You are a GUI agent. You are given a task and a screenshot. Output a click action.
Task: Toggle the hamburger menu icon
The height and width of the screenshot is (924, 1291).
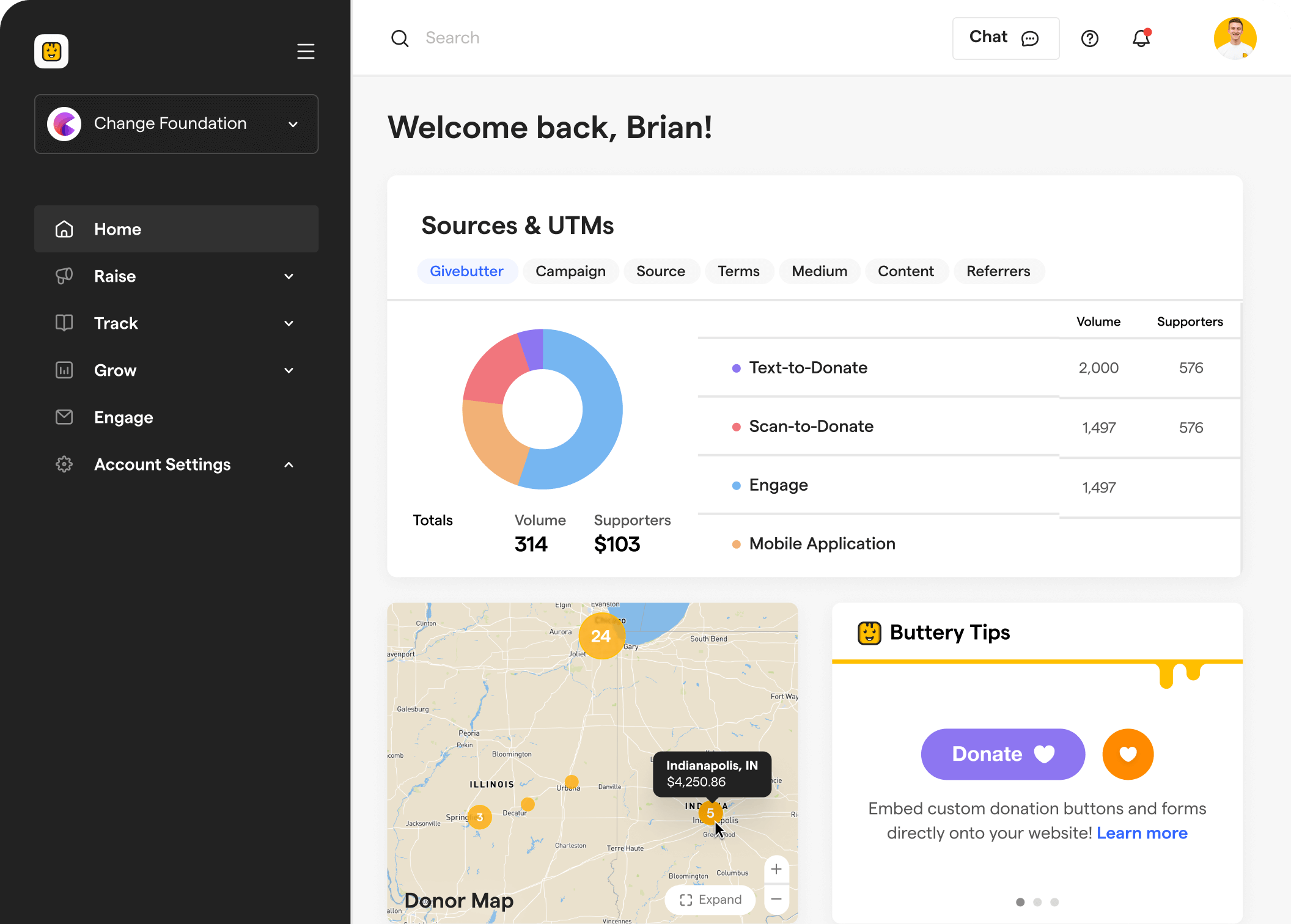pyautogui.click(x=306, y=51)
